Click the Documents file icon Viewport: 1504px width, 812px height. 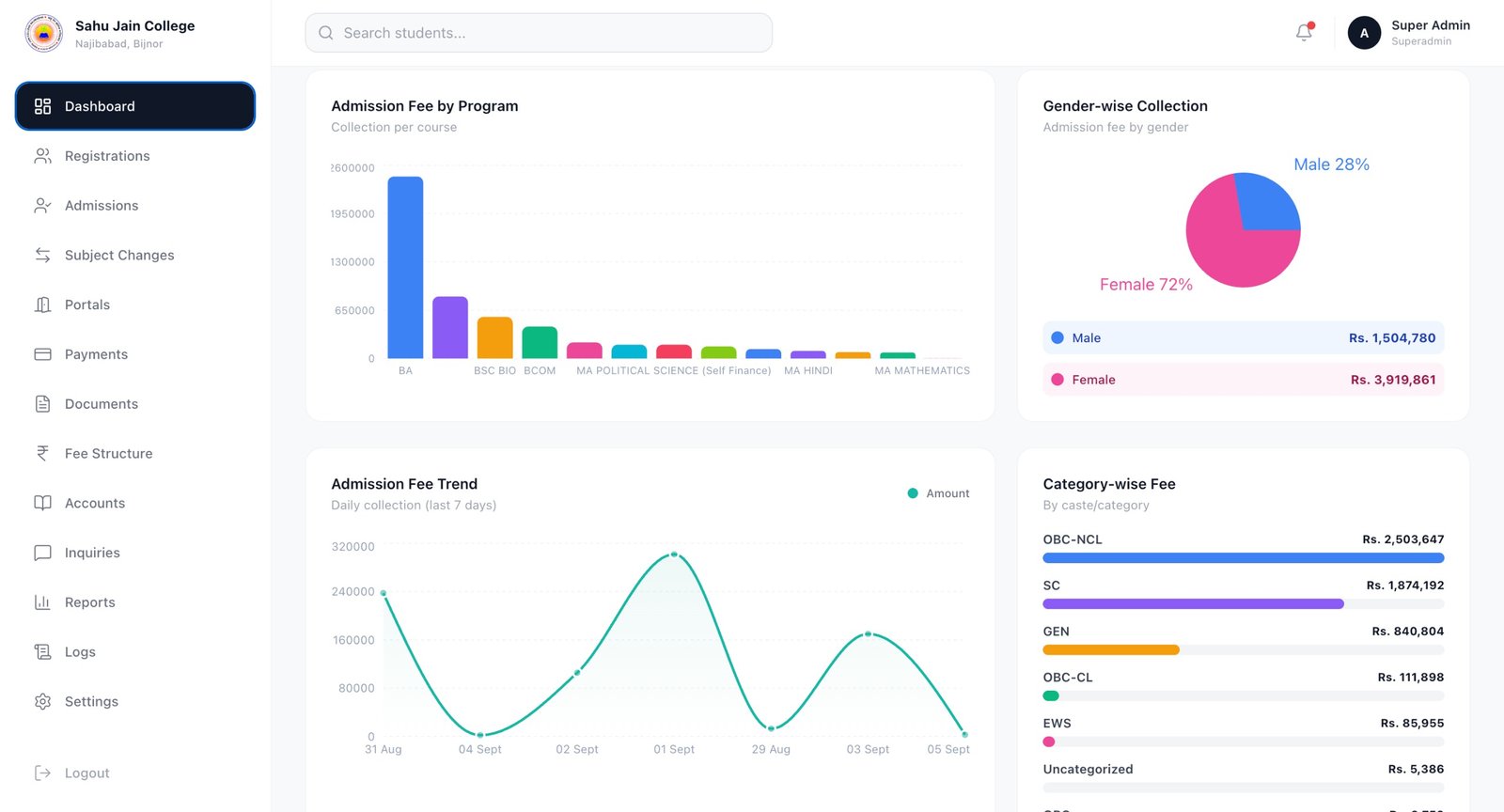[42, 404]
